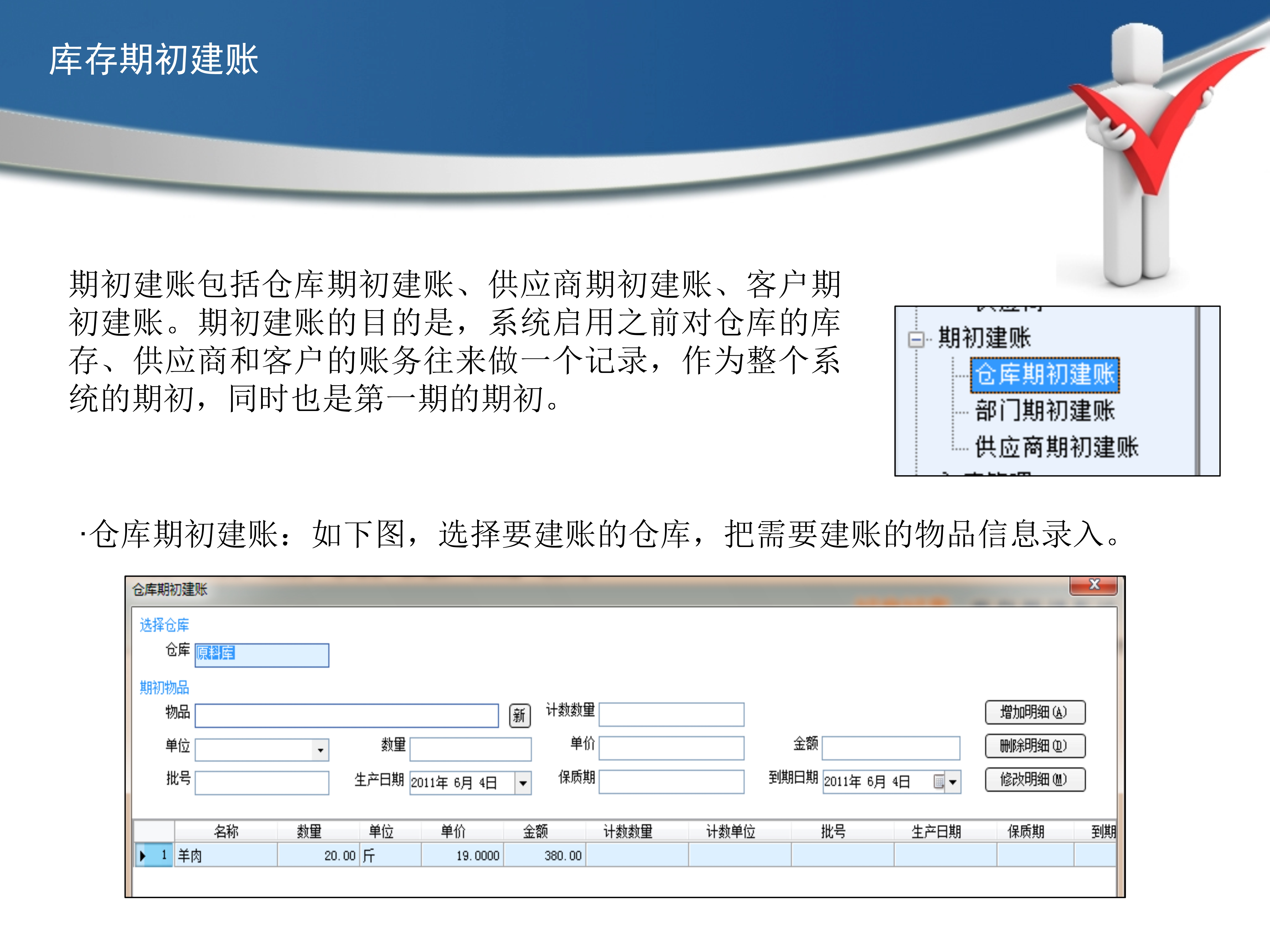Select 部门期初建账 in the tree
The width and height of the screenshot is (1270, 952).
click(1044, 411)
